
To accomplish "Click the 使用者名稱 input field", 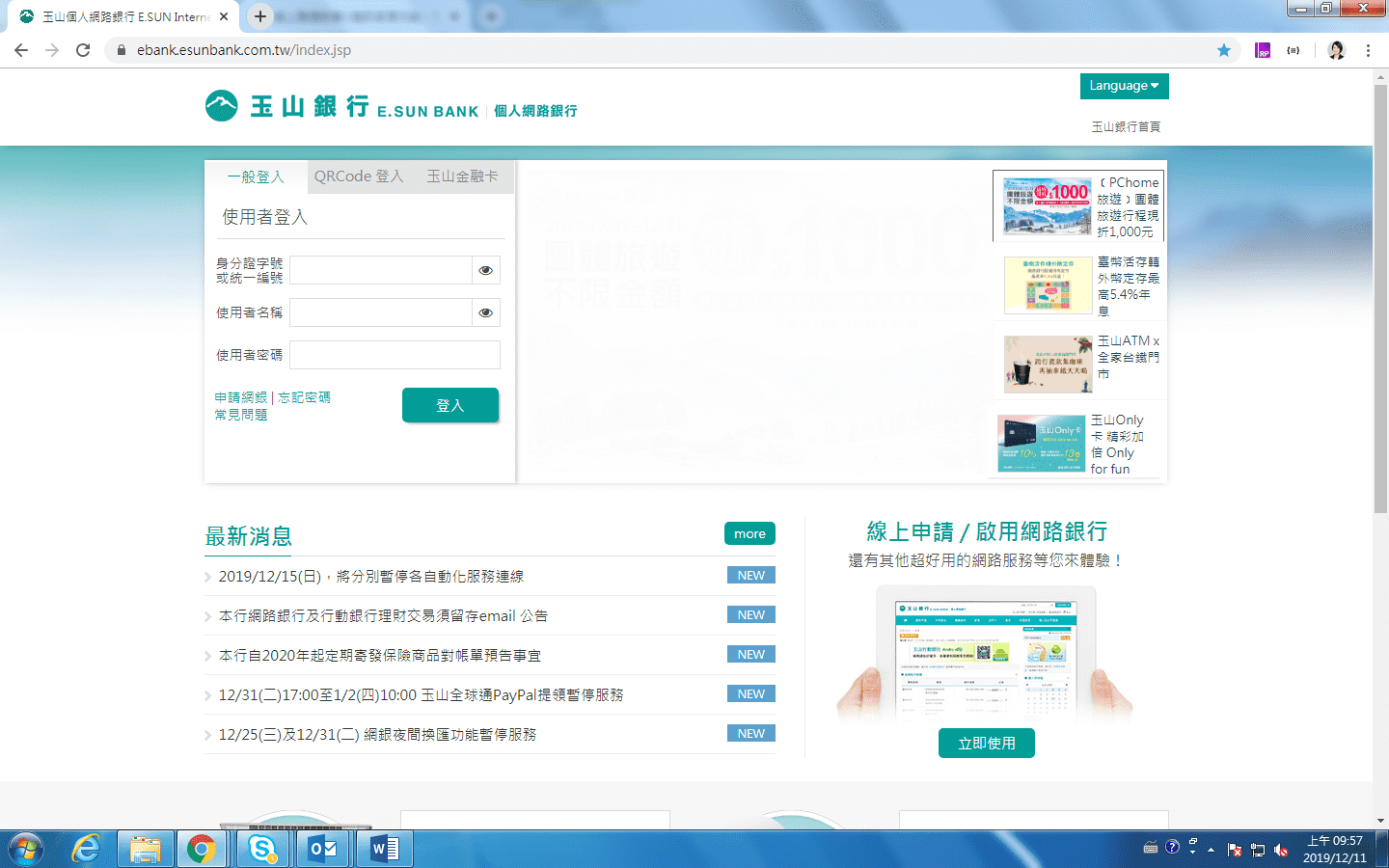I will [x=381, y=312].
